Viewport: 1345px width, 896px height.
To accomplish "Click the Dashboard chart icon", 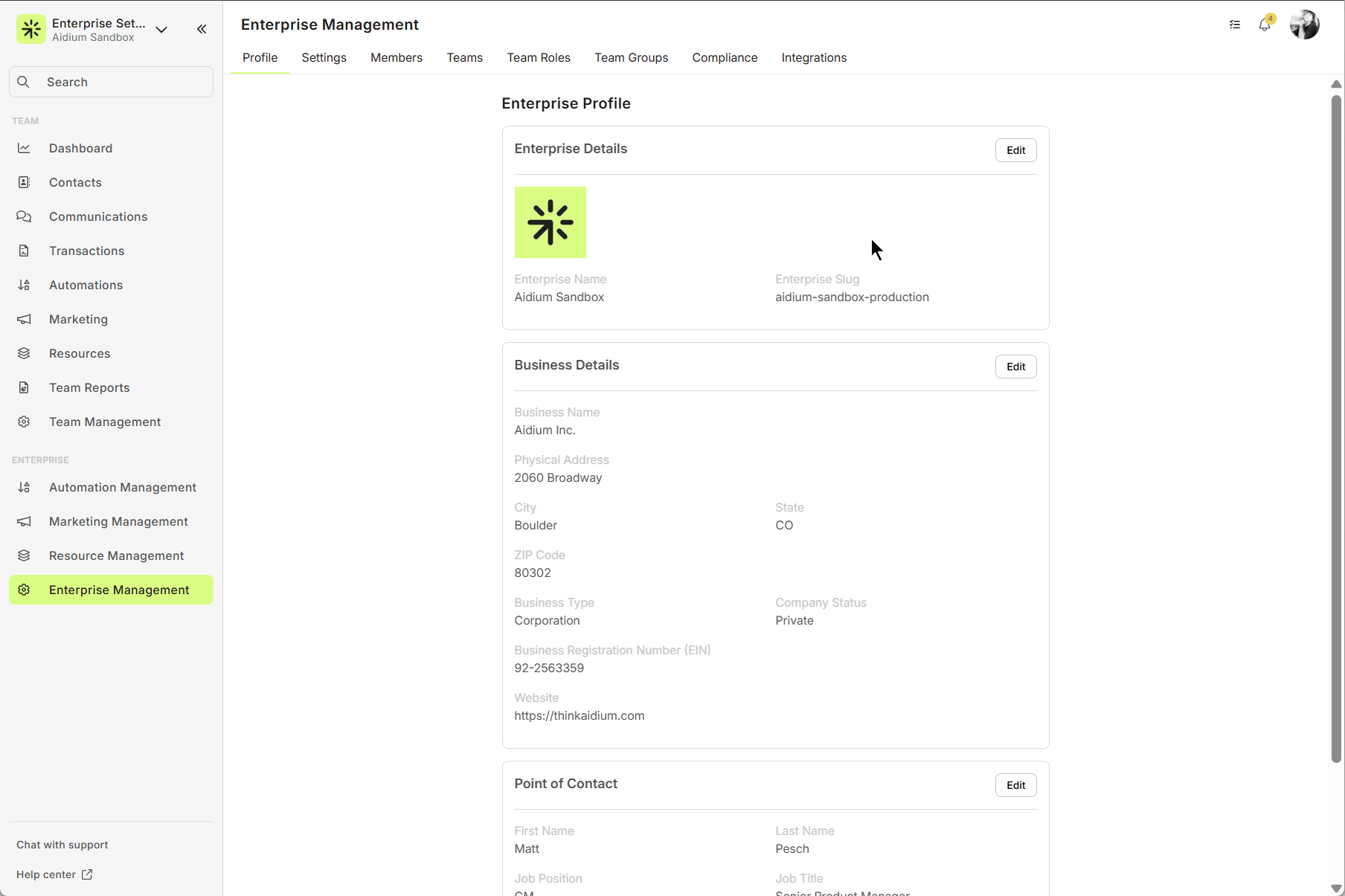I will pyautogui.click(x=24, y=148).
